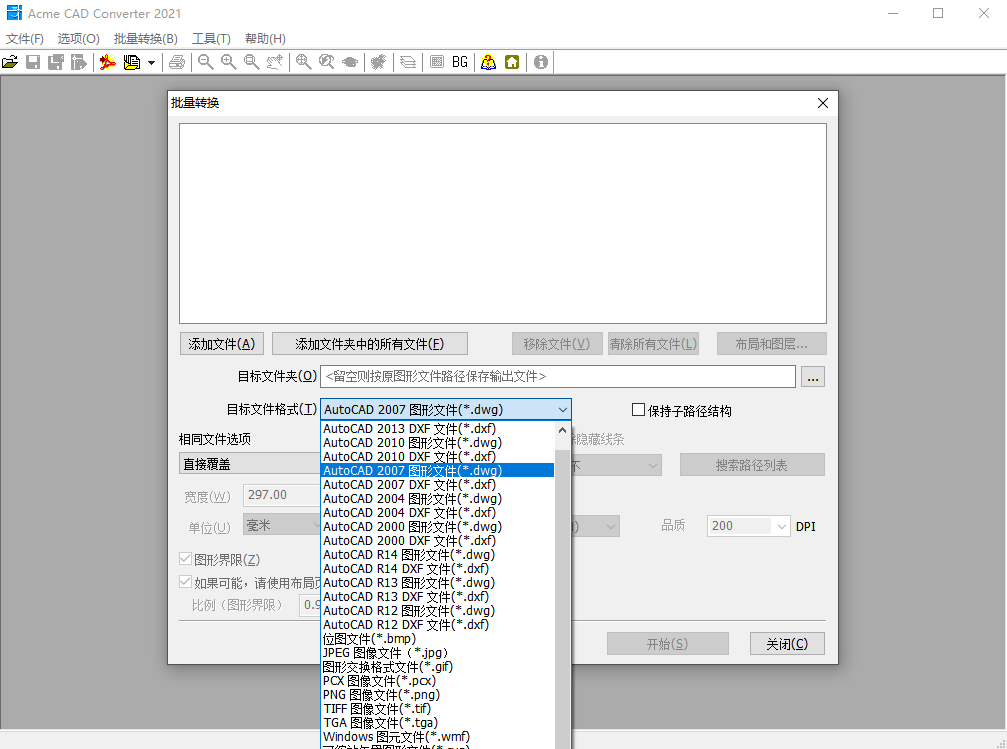Click the 目标文件夹 path input field
The width and height of the screenshot is (1007, 749).
[557, 376]
